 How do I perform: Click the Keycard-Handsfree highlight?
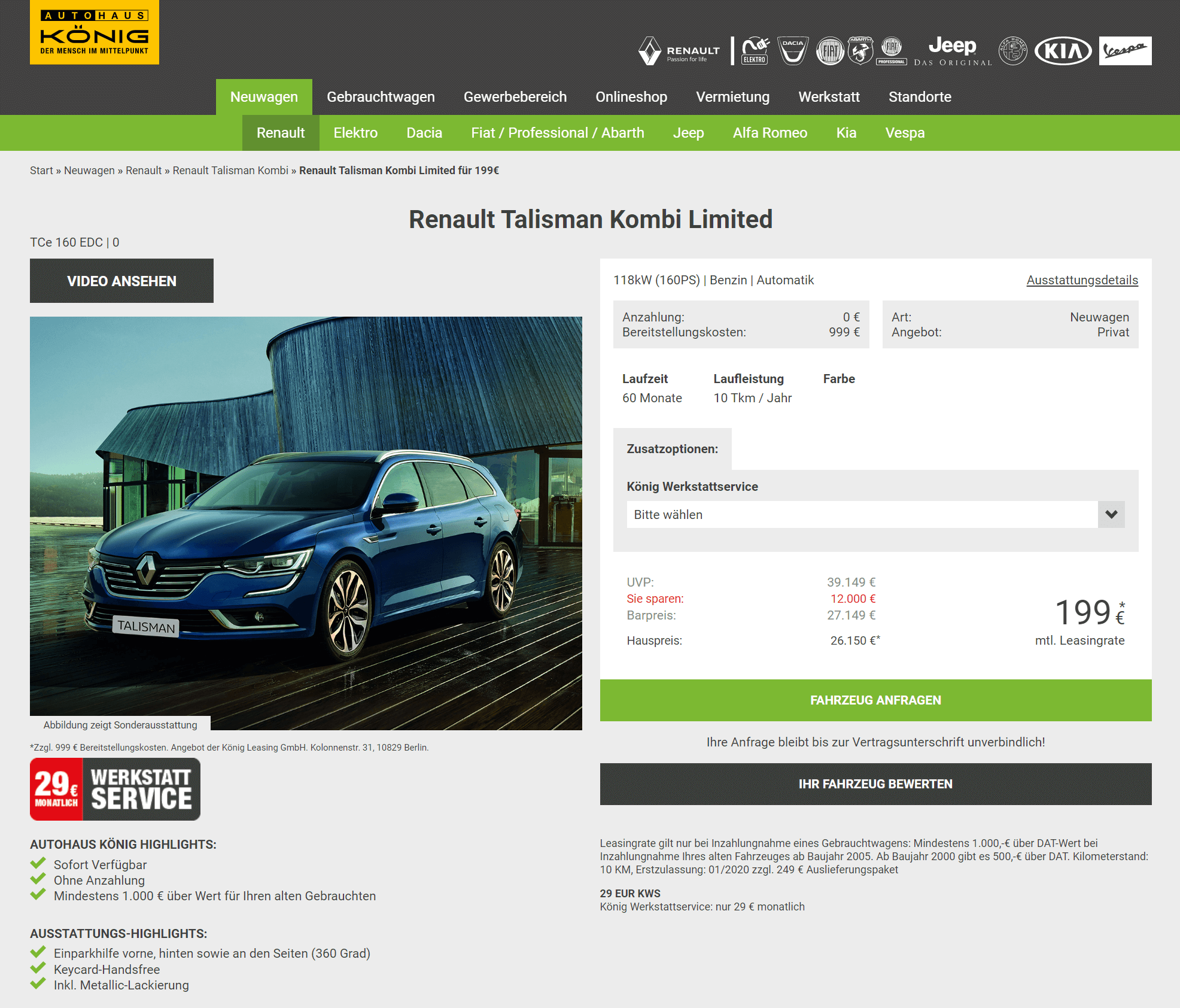pos(107,970)
